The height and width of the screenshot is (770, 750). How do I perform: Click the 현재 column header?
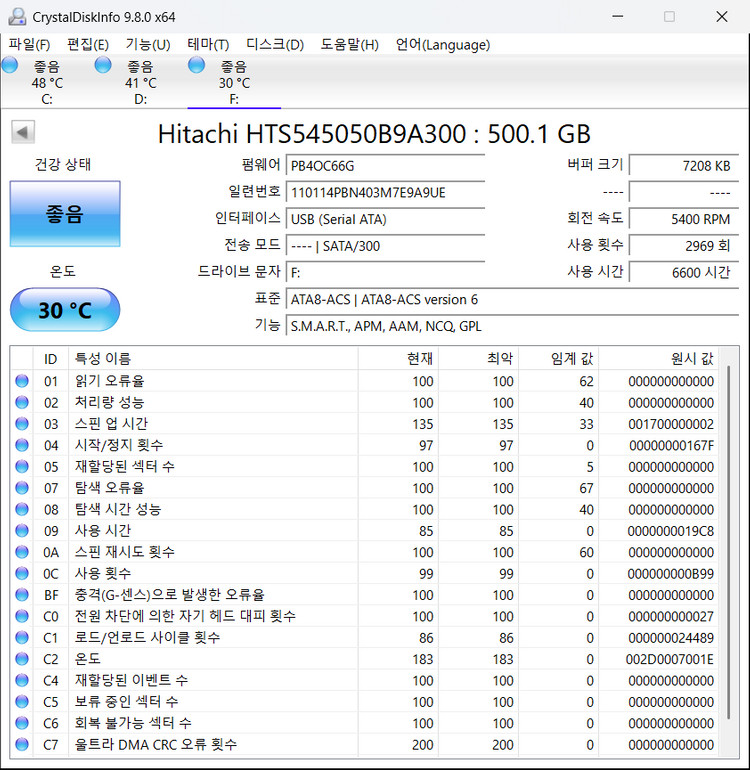(398, 358)
